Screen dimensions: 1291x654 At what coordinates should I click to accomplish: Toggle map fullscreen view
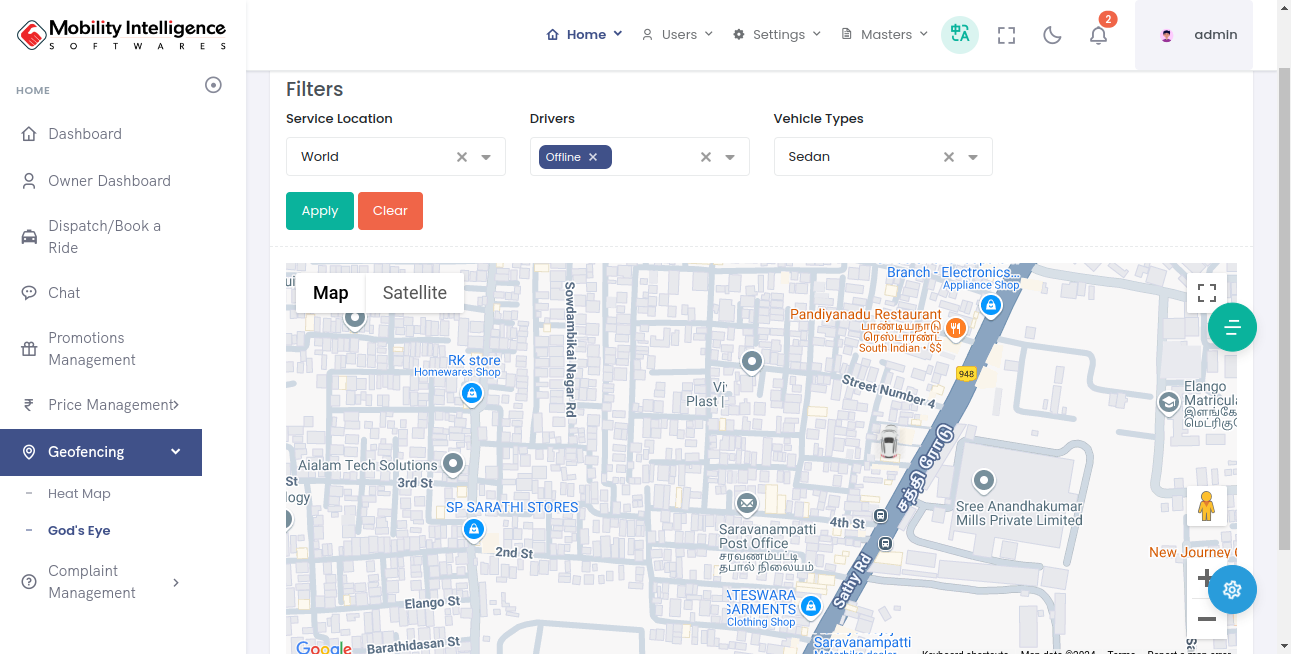tap(1206, 293)
